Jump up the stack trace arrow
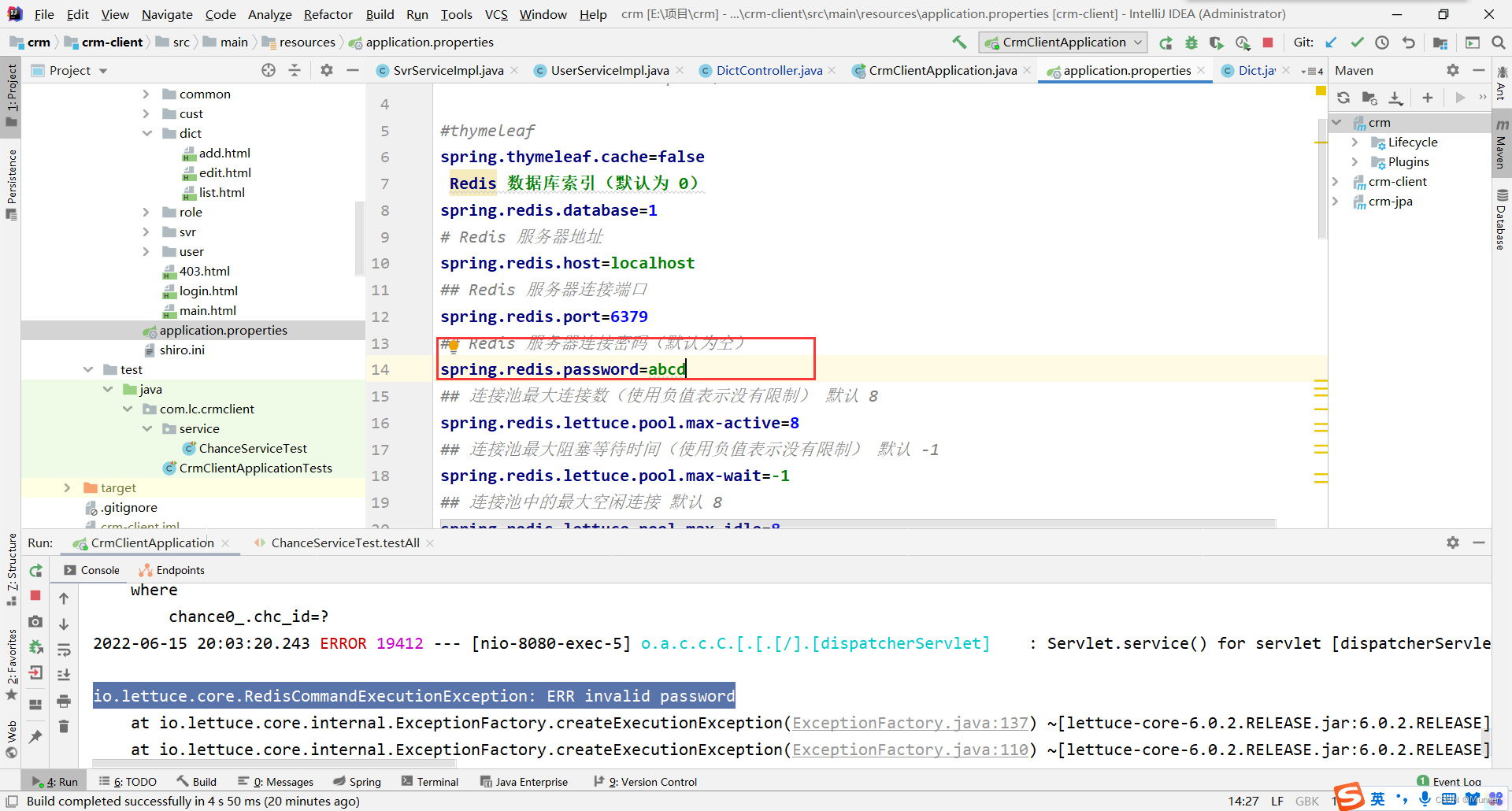Viewport: 1512px width, 811px height. 64,598
